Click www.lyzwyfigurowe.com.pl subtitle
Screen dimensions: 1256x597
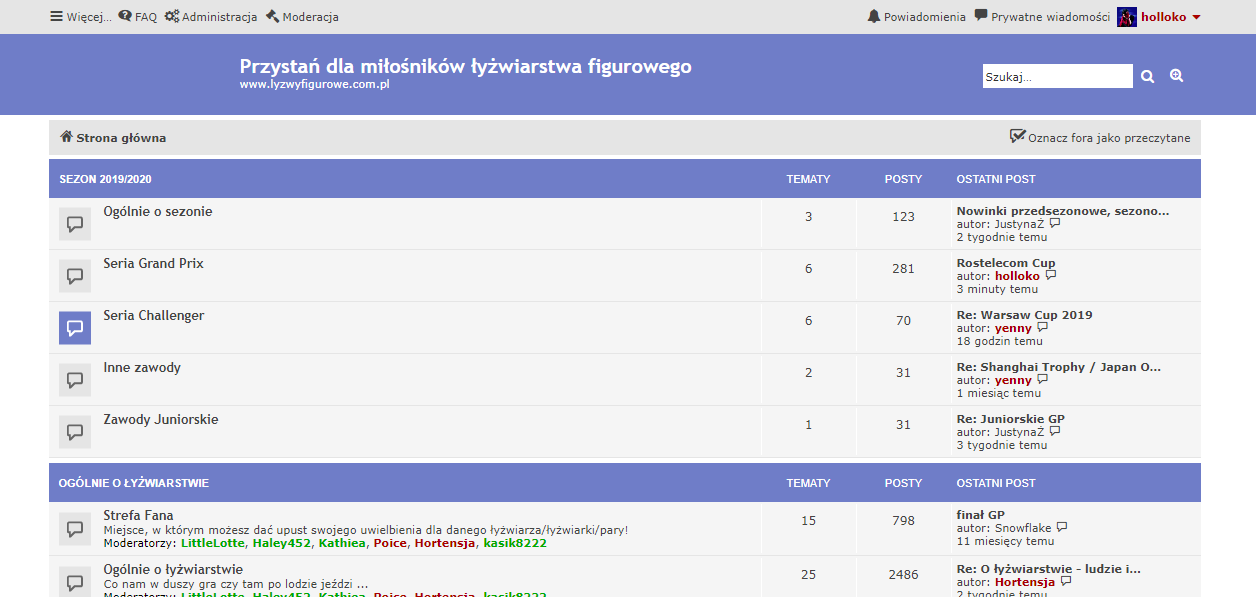click(314, 84)
